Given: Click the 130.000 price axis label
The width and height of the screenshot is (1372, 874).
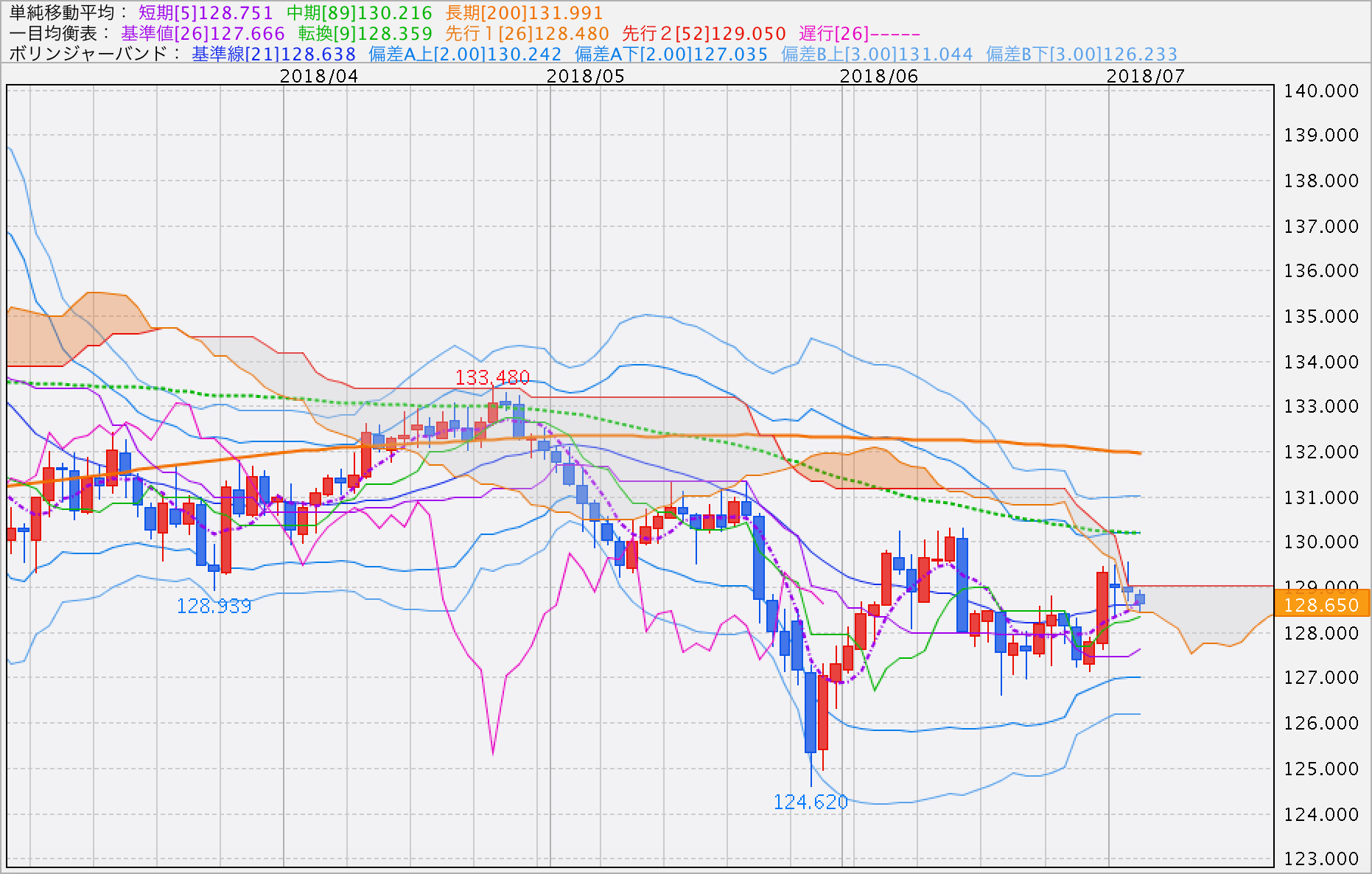Looking at the screenshot, I should point(1321,542).
